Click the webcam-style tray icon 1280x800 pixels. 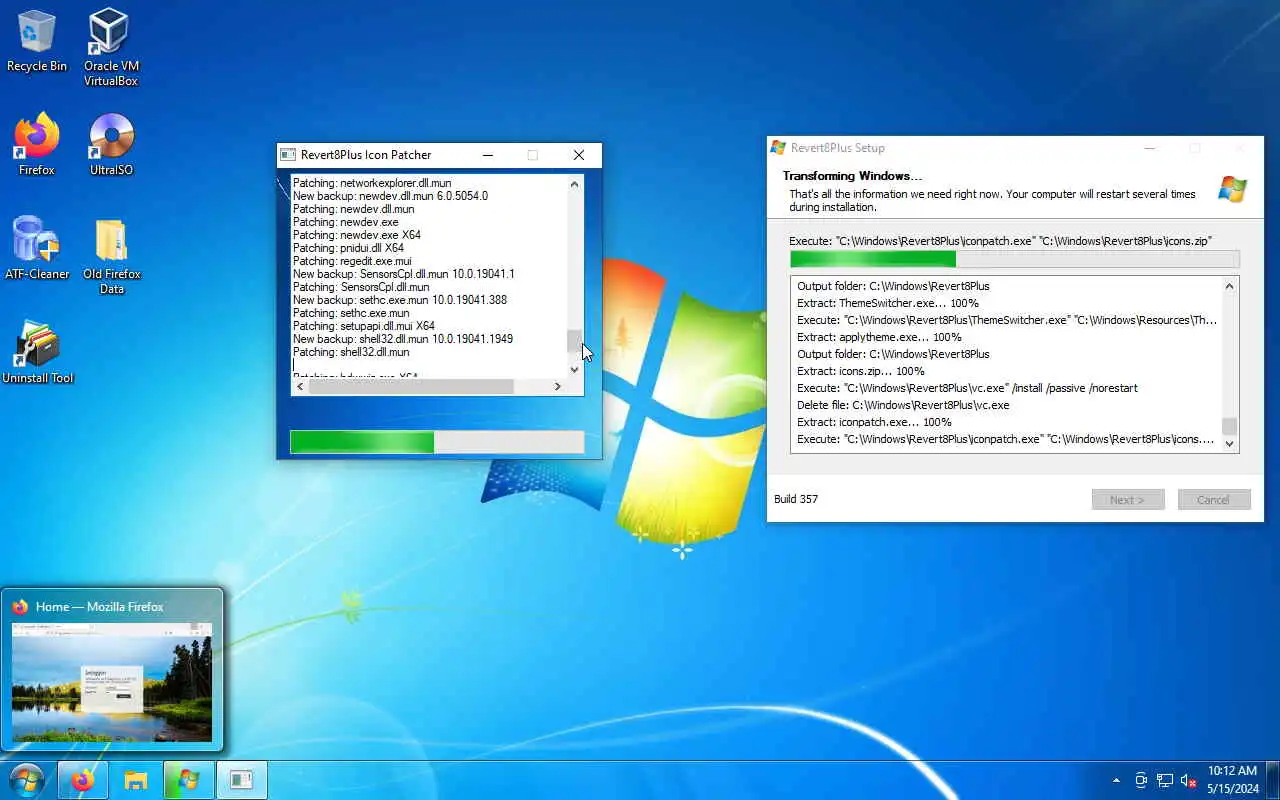[x=1141, y=780]
